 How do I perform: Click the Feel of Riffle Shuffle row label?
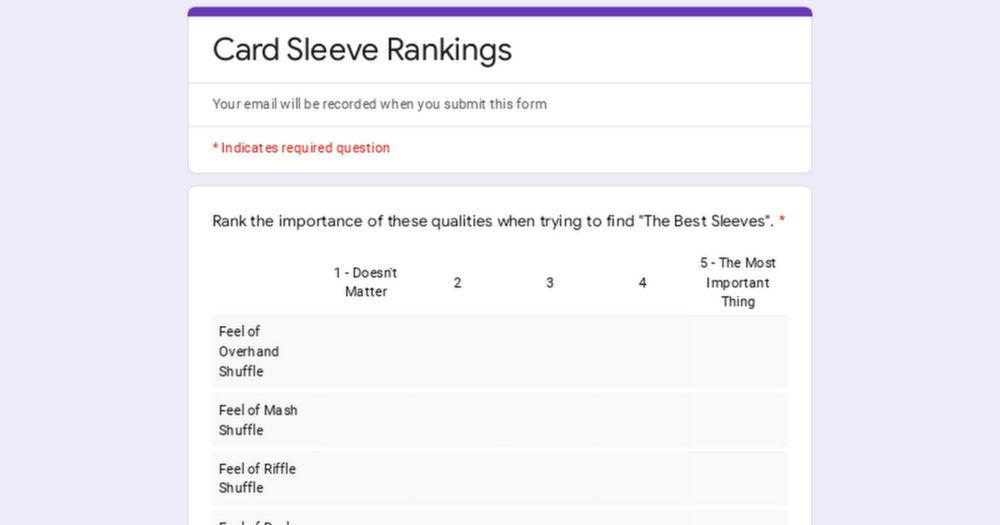[x=257, y=478]
